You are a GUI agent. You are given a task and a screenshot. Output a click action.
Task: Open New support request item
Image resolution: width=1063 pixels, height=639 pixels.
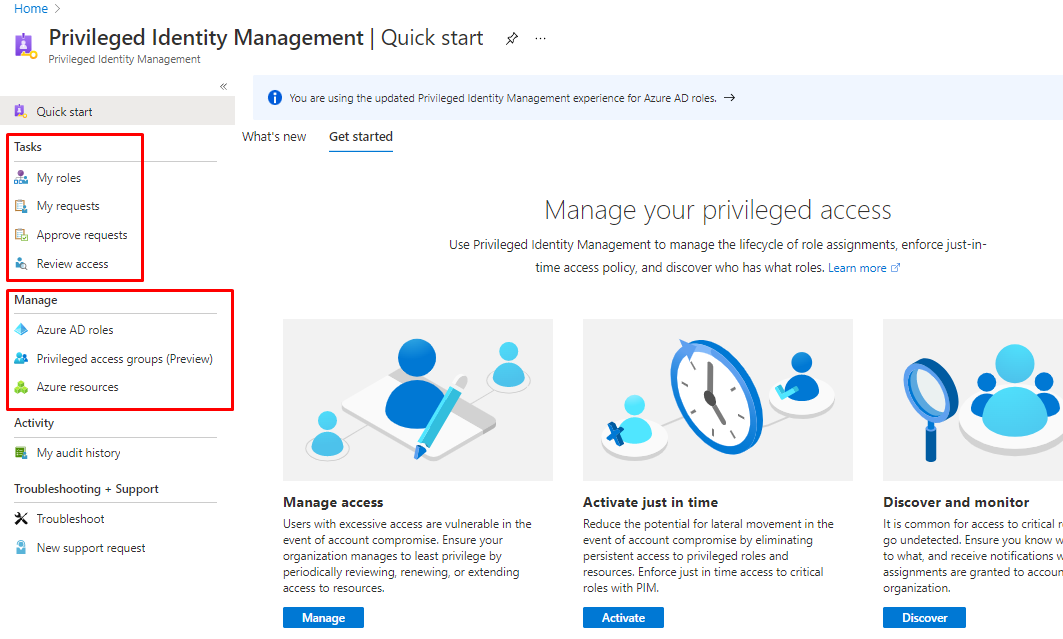(91, 548)
